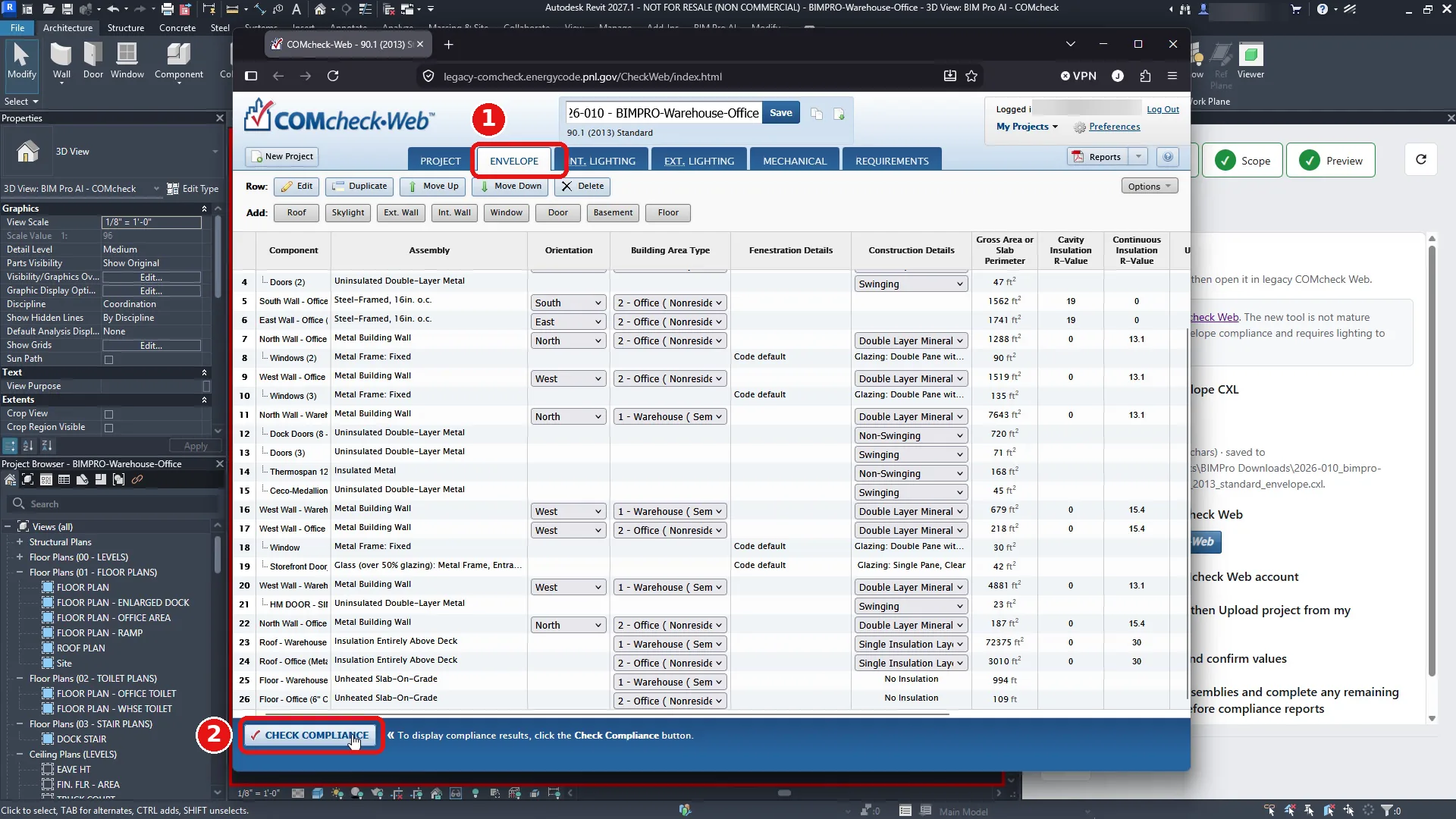Bookmark the COMcheck page with star icon

pyautogui.click(x=971, y=76)
